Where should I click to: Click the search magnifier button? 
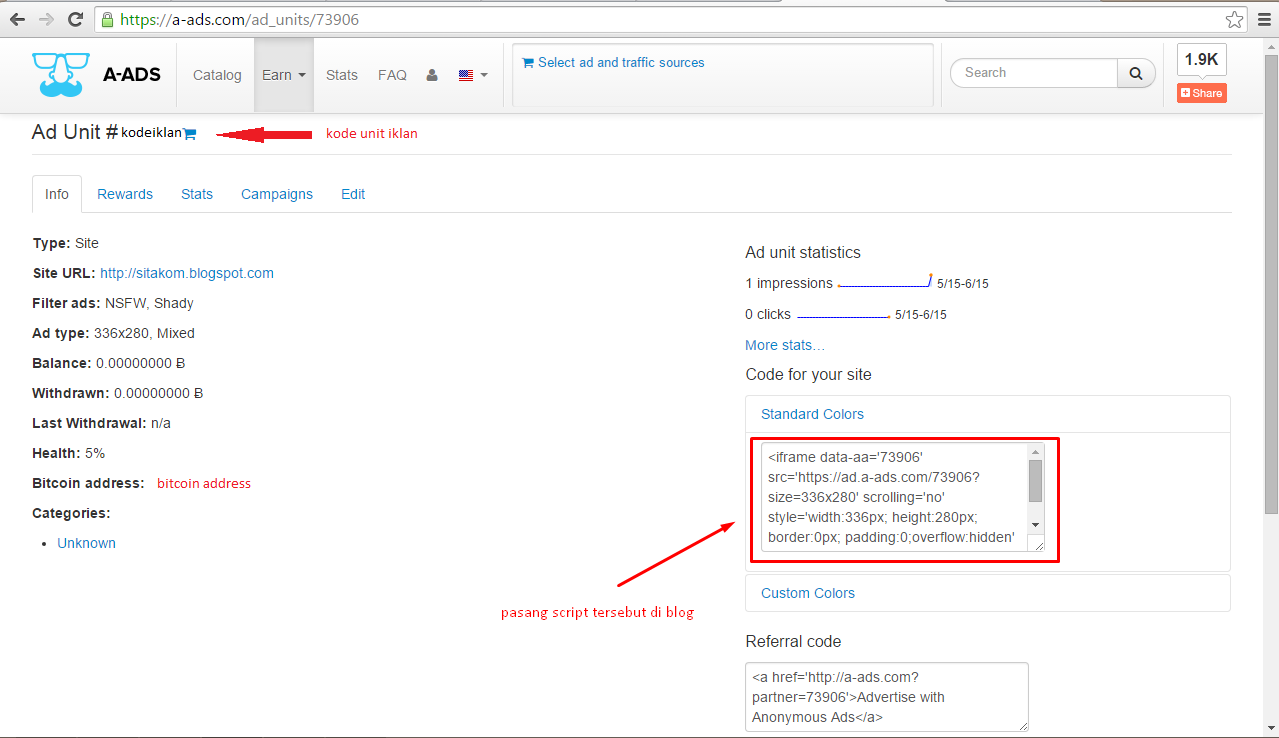coord(1136,73)
